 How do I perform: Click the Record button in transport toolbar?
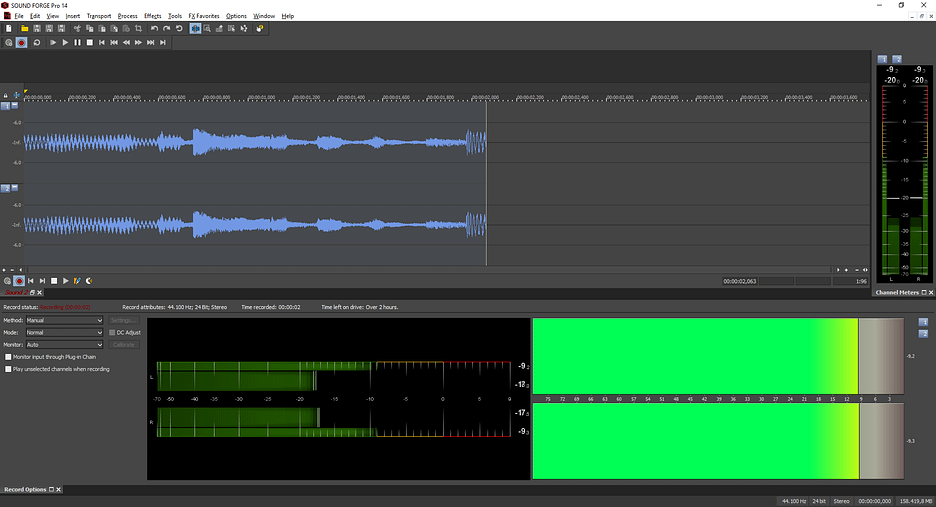coord(21,43)
